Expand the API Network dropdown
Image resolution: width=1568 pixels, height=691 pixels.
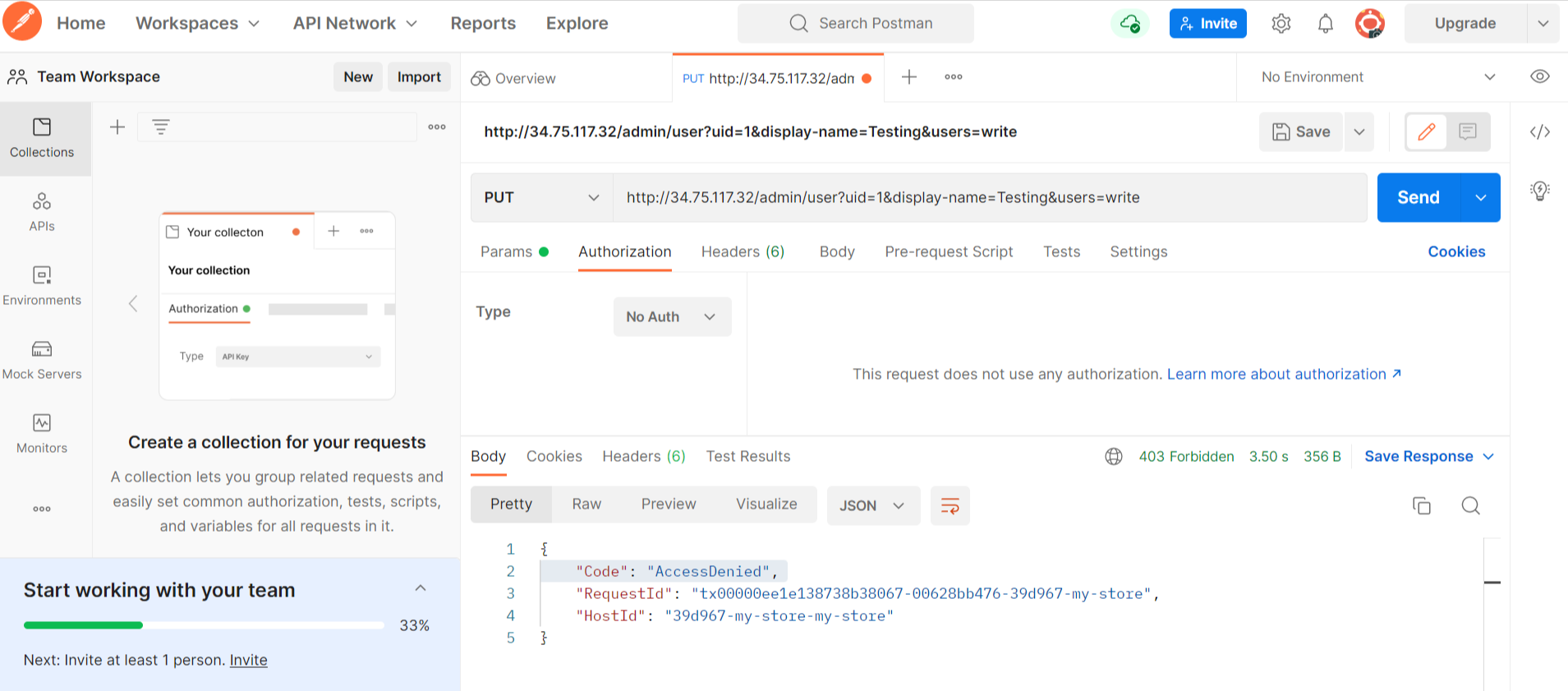(x=356, y=23)
